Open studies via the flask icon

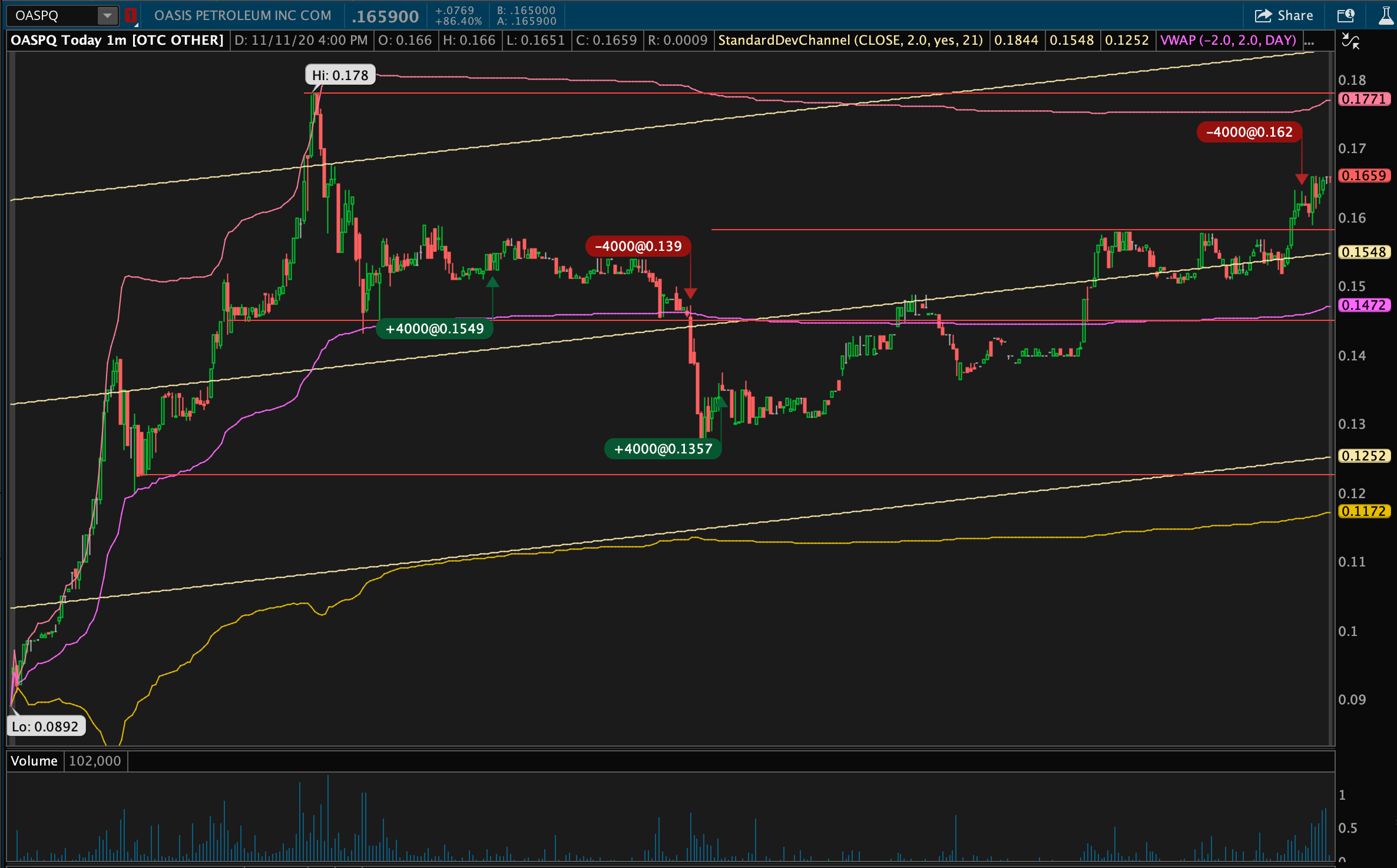coord(1386,15)
